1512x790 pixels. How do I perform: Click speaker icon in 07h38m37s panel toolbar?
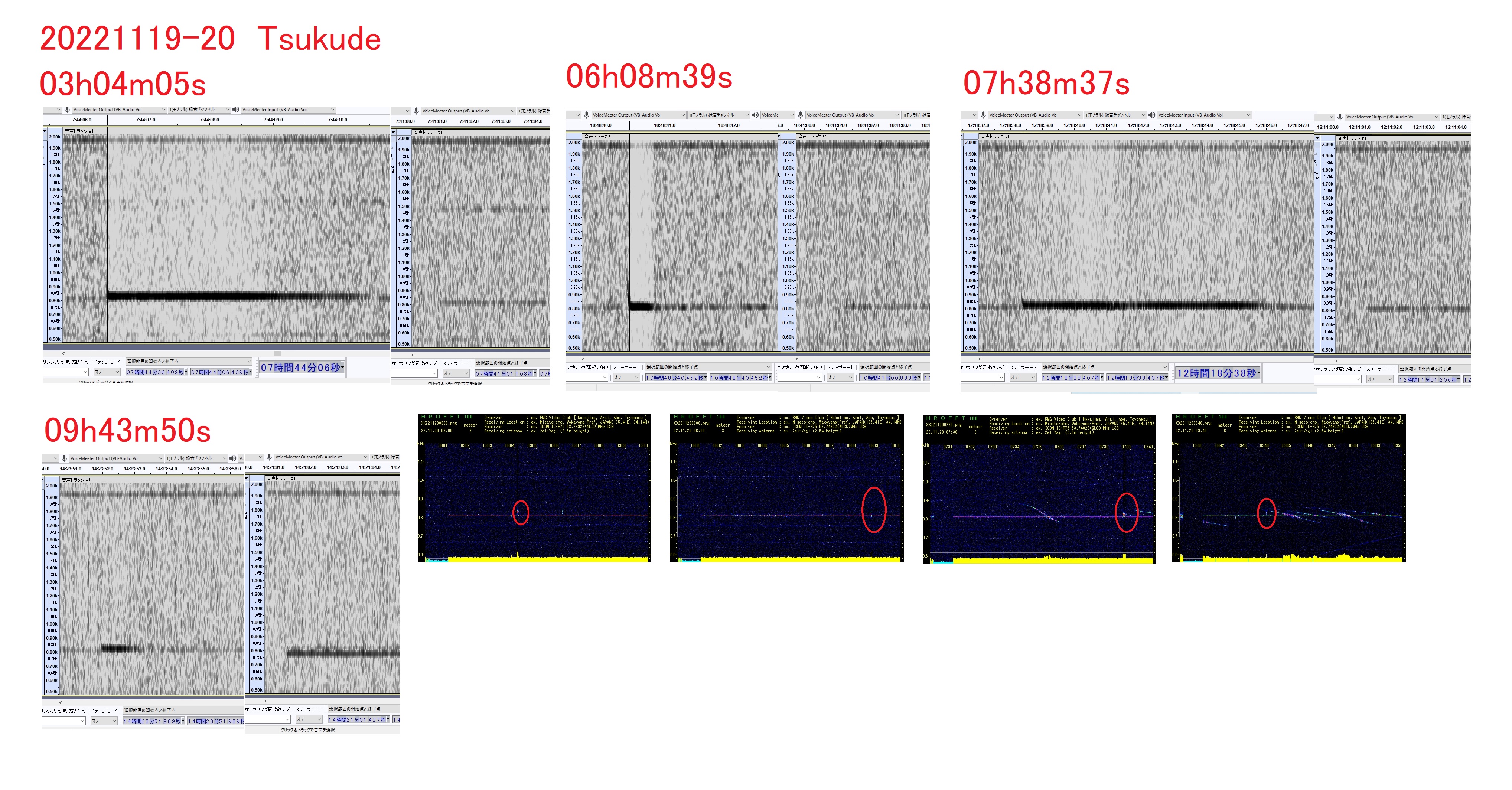pyautogui.click(x=1151, y=115)
